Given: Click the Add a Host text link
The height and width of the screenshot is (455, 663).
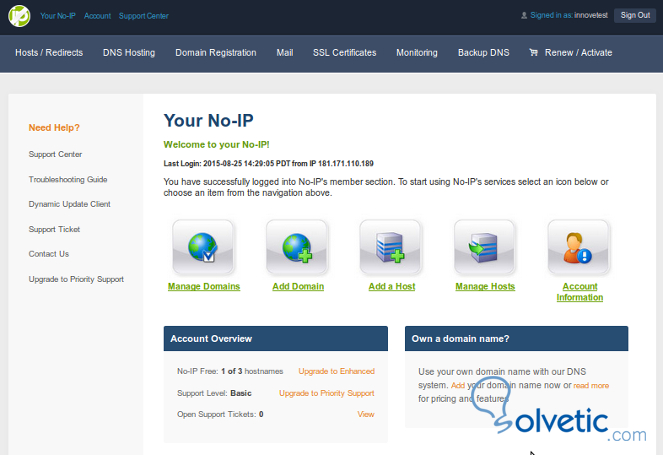Looking at the screenshot, I should [x=392, y=287].
